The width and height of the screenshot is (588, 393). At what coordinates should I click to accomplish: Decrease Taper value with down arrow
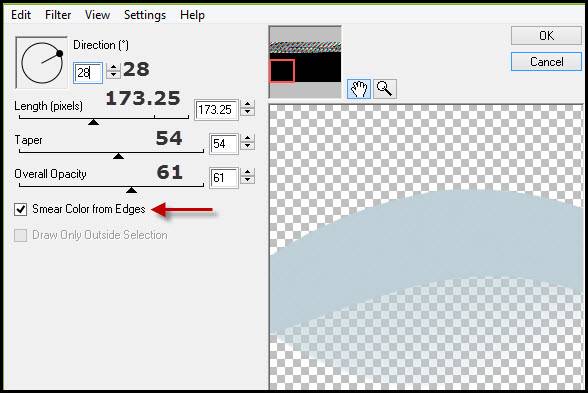point(248,147)
